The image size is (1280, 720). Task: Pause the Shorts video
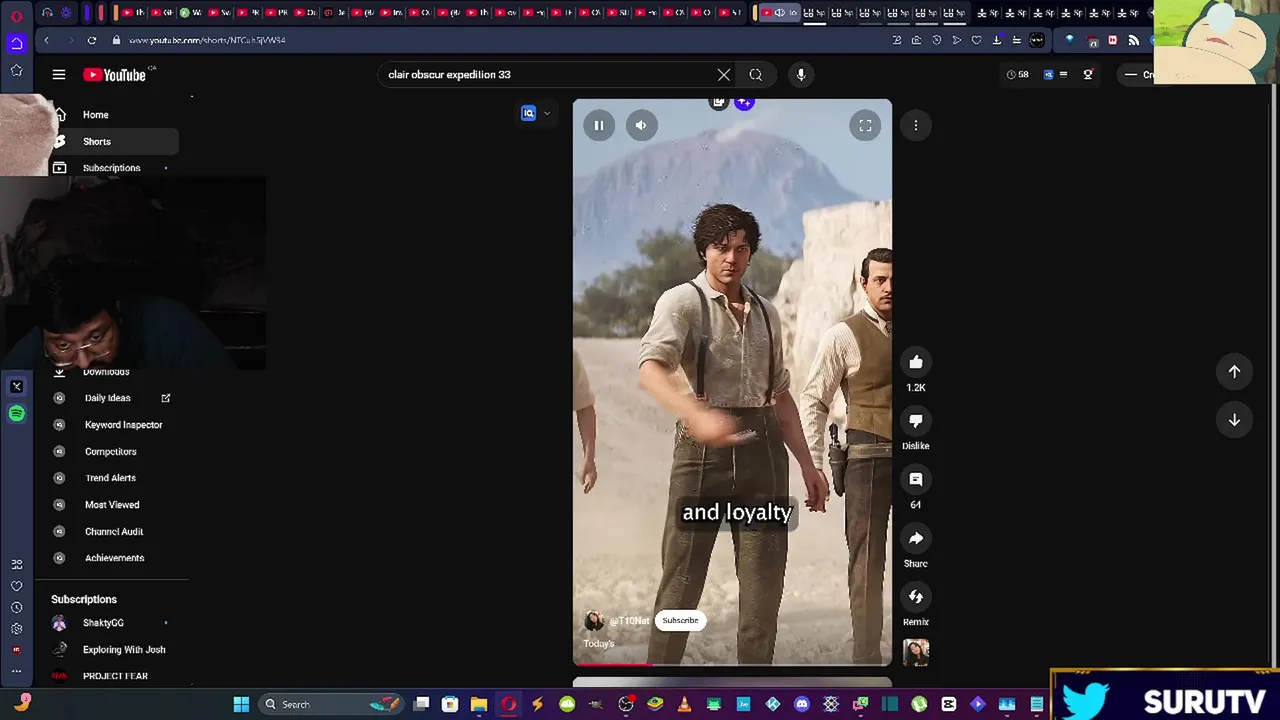pyautogui.click(x=598, y=125)
